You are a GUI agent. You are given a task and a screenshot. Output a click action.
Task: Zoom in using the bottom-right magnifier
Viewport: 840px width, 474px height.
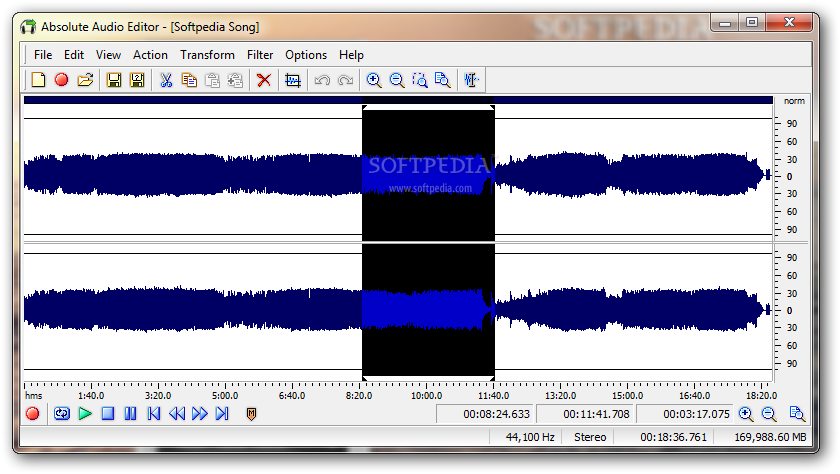[746, 413]
